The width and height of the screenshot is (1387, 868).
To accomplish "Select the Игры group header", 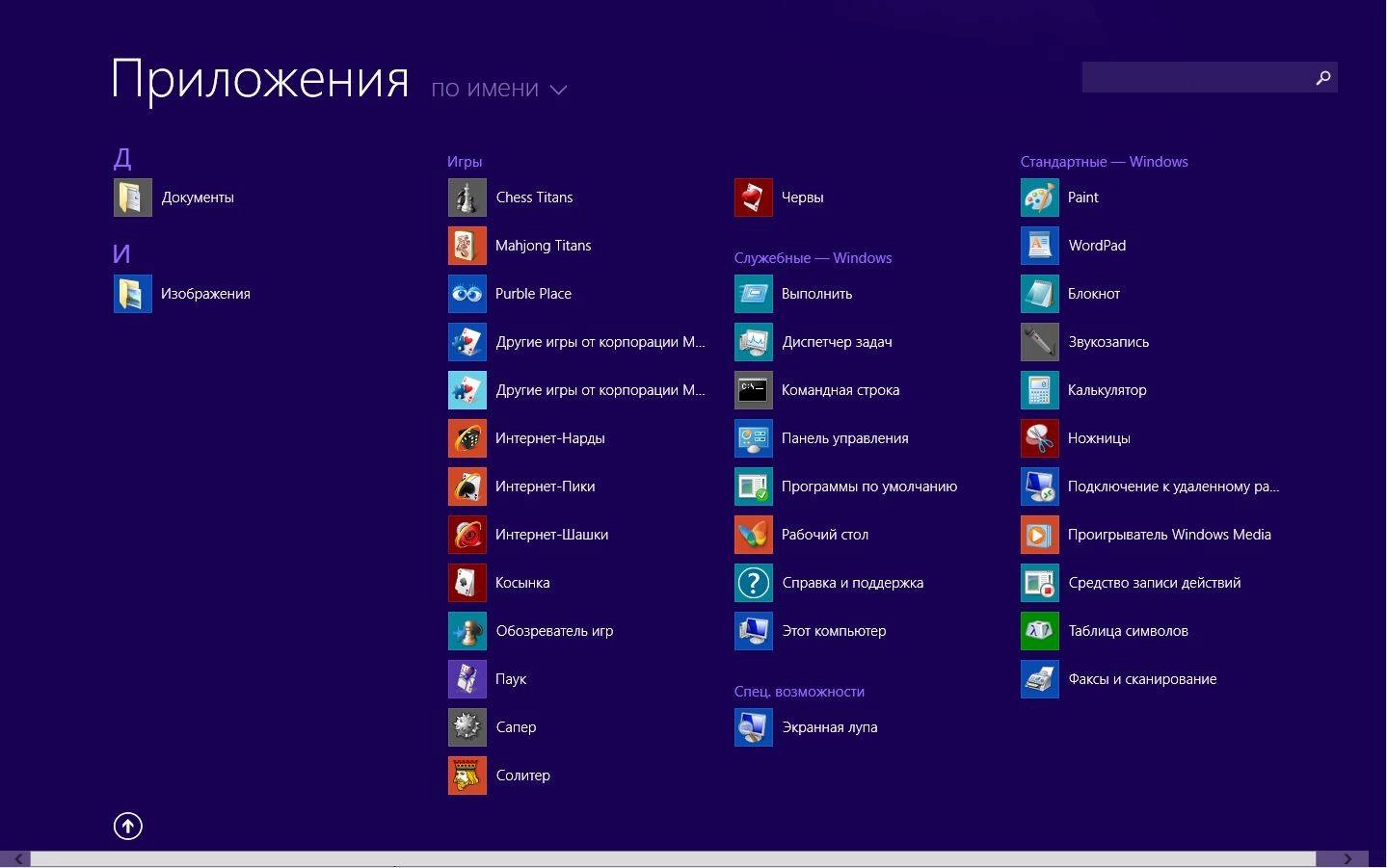I will pyautogui.click(x=465, y=162).
